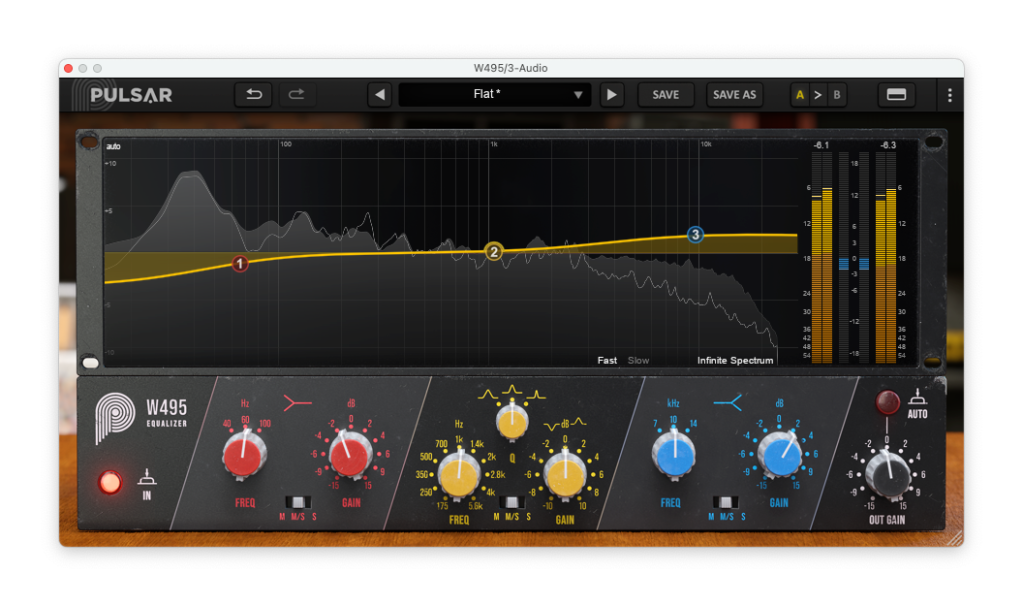Click the input level meter reading -6.1
Viewport: 1023px width, 606px height.
coord(822,258)
